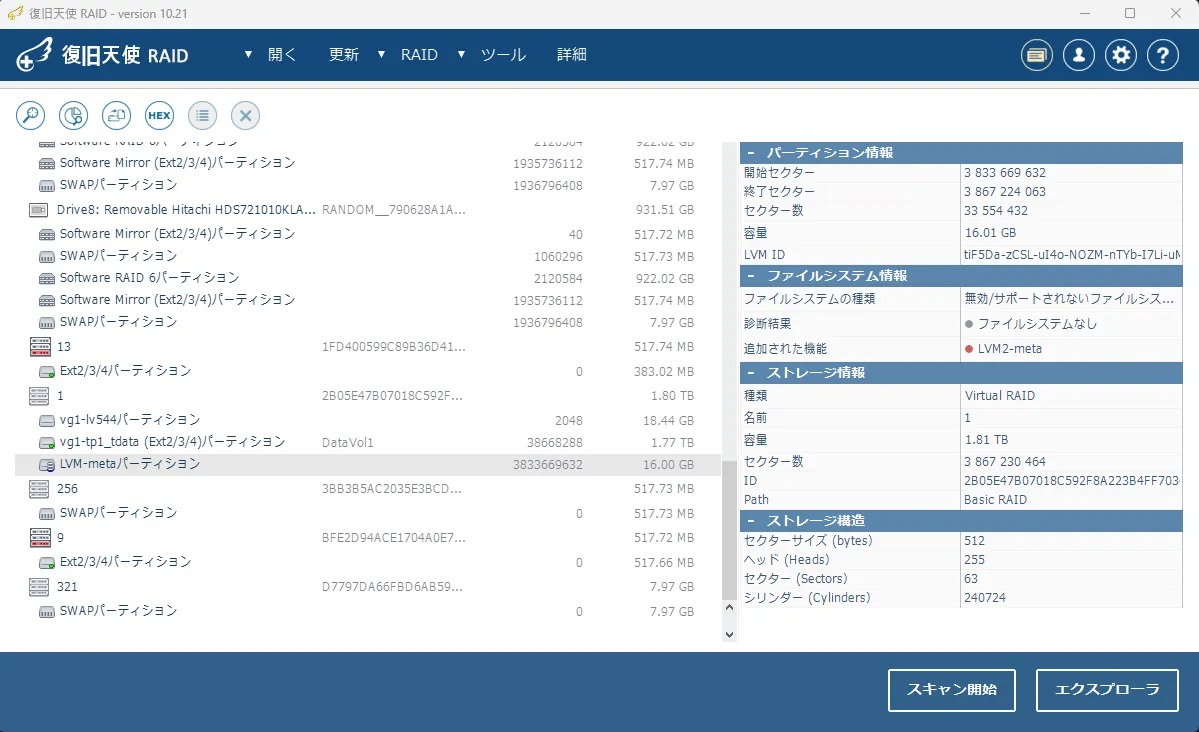Image resolution: width=1199 pixels, height=732 pixels.
Task: Click dropdown arrow beside 開く
Action: click(248, 55)
